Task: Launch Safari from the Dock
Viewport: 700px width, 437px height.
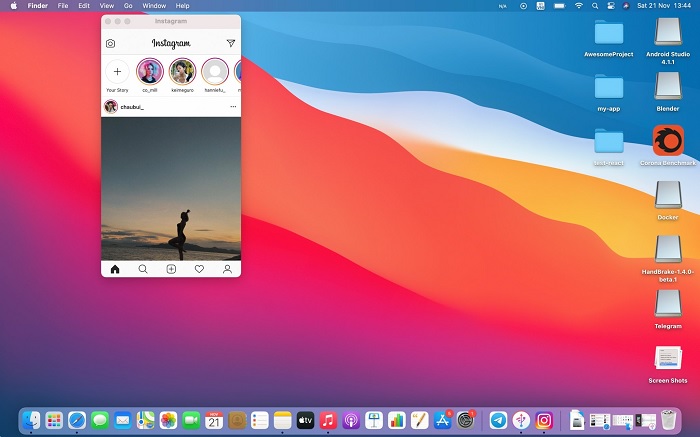Action: click(x=77, y=420)
